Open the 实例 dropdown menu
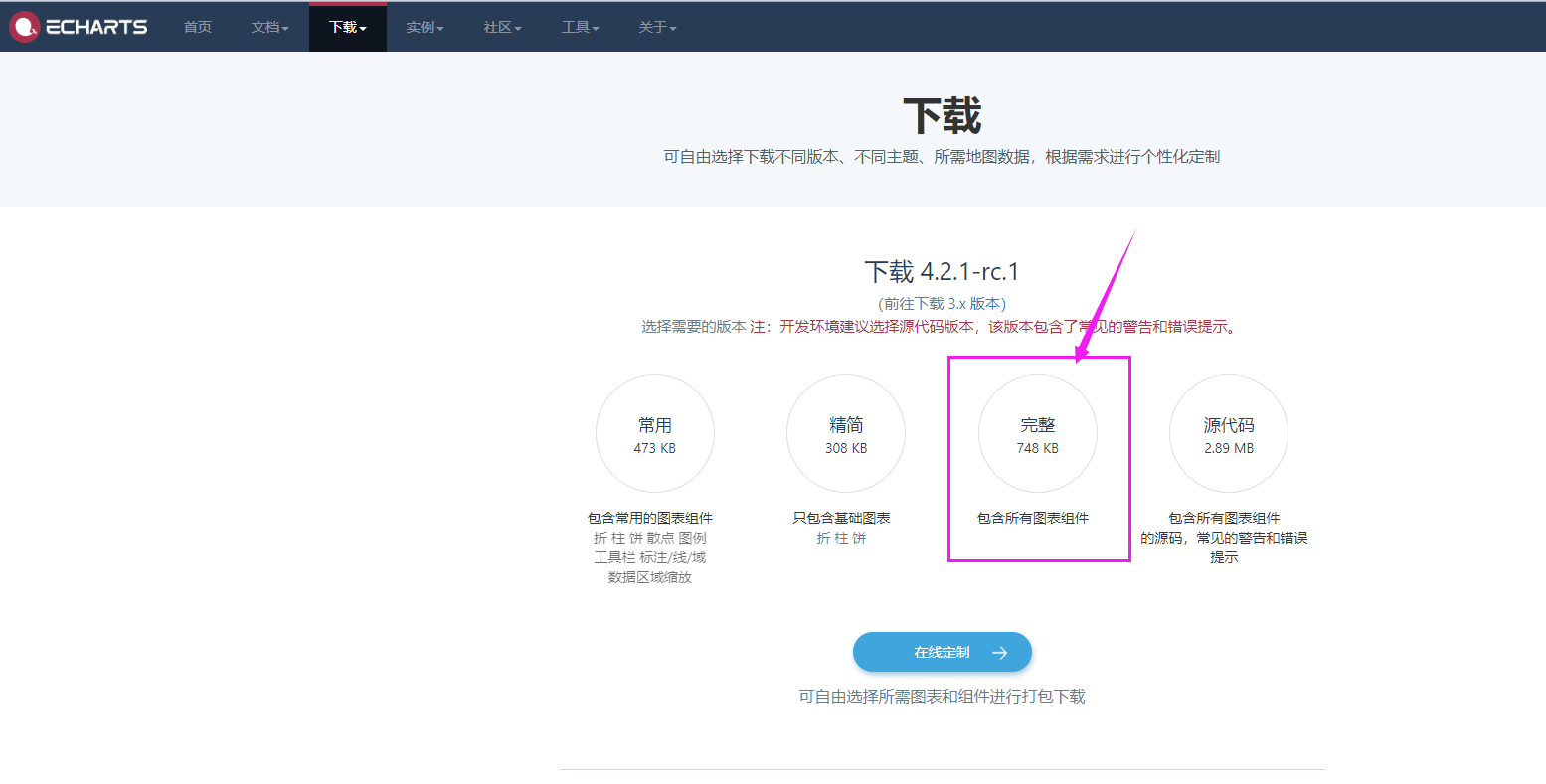Image resolution: width=1546 pixels, height=784 pixels. coord(425,27)
